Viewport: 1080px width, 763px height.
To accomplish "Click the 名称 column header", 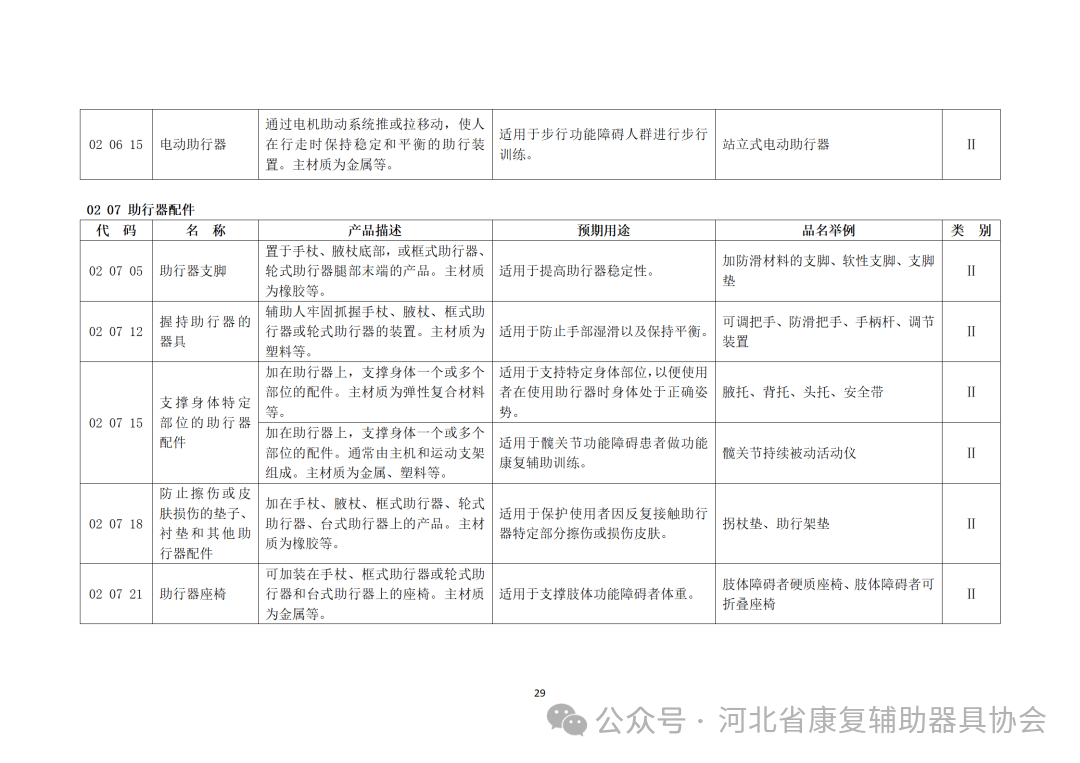I will pos(203,229).
